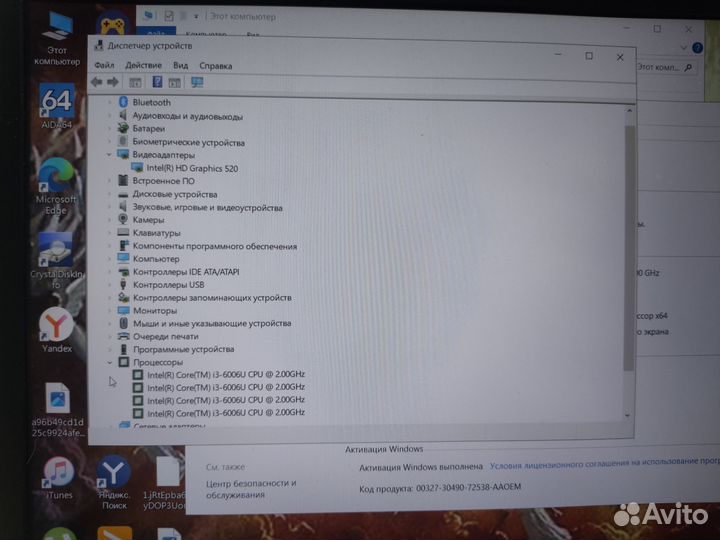Screen dimensions: 720x540
Task: Select Программные устройства category
Action: (183, 349)
